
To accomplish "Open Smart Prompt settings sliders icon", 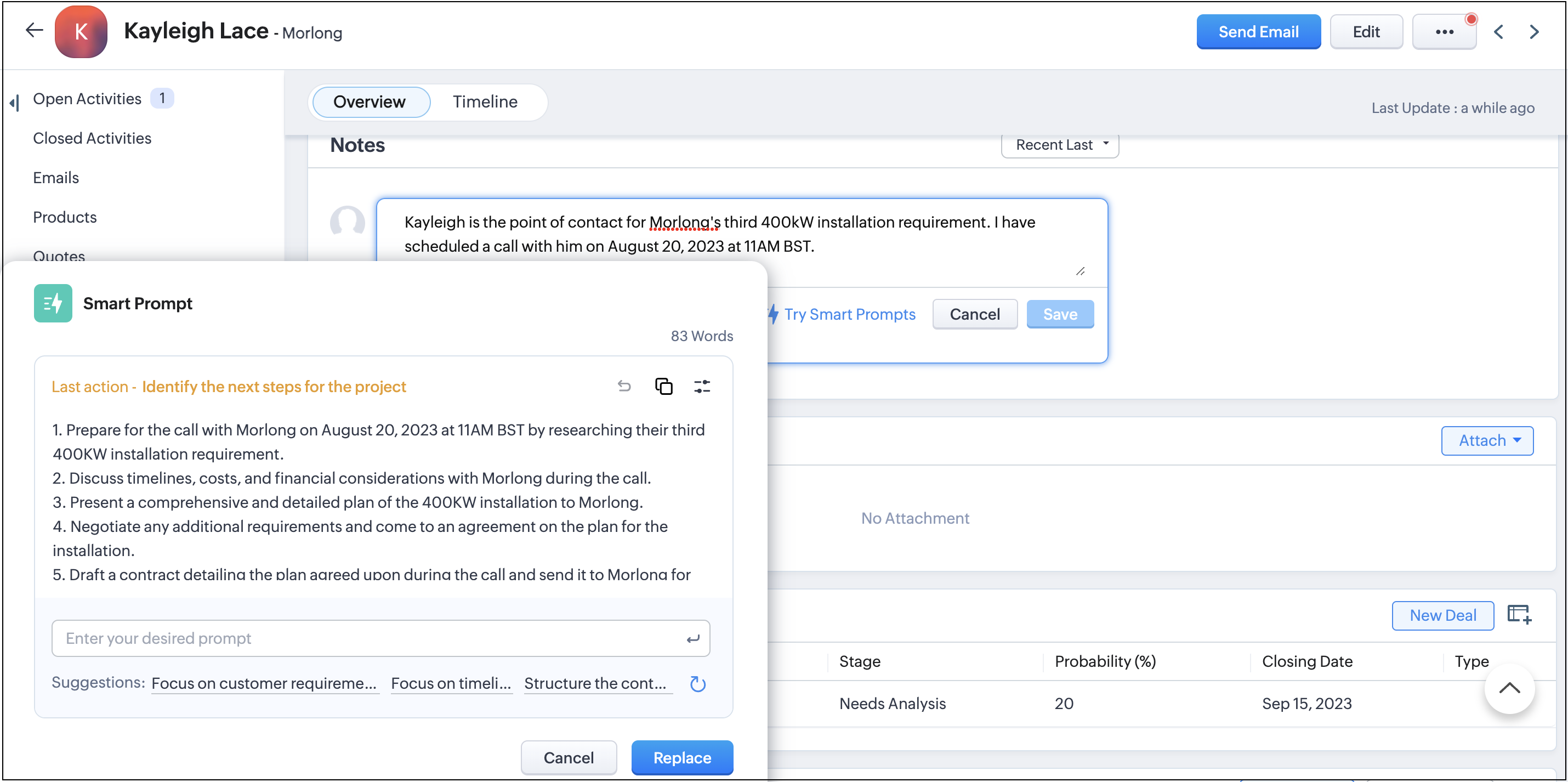I will [702, 386].
